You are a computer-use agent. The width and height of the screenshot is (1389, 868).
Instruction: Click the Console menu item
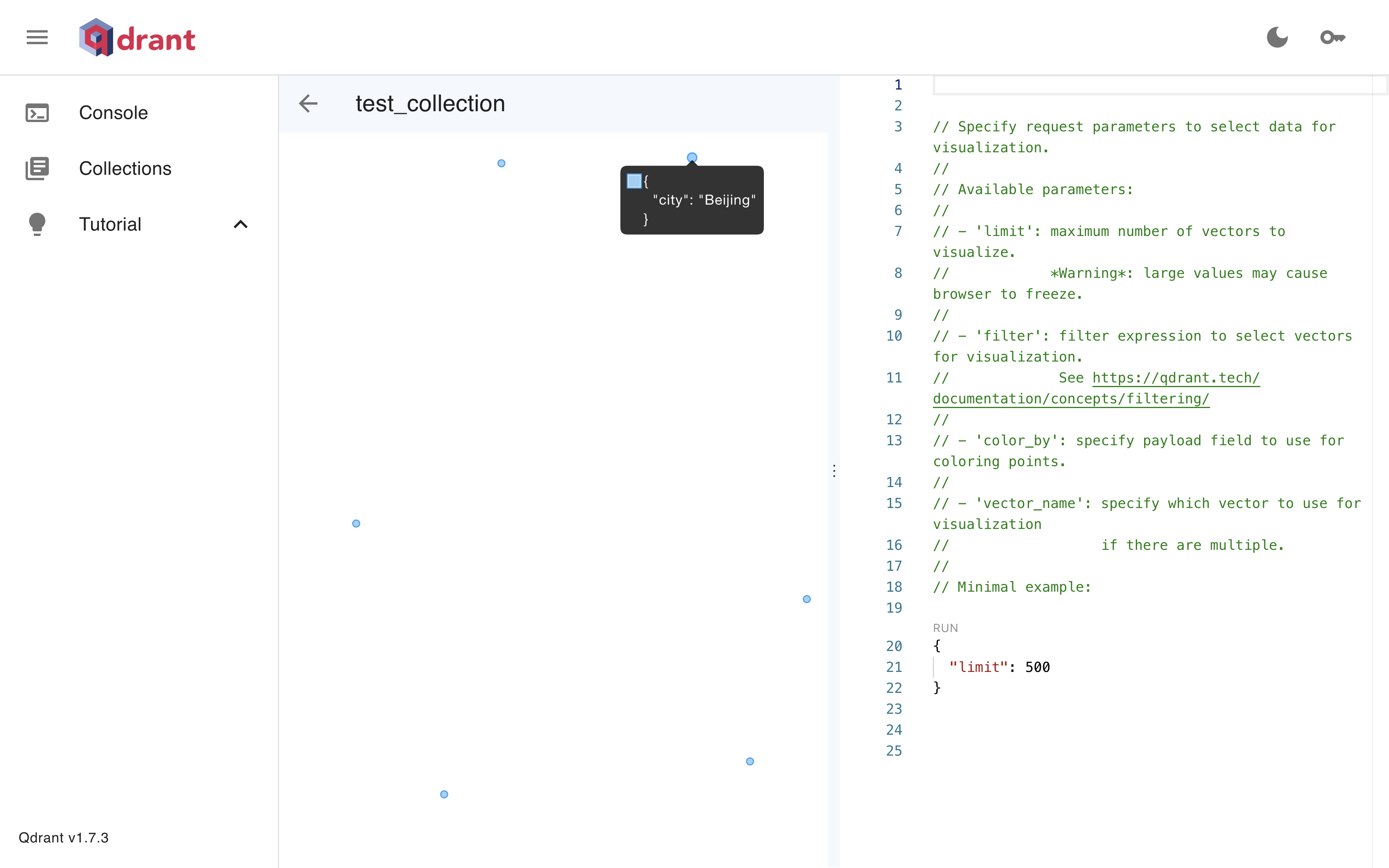tap(113, 112)
